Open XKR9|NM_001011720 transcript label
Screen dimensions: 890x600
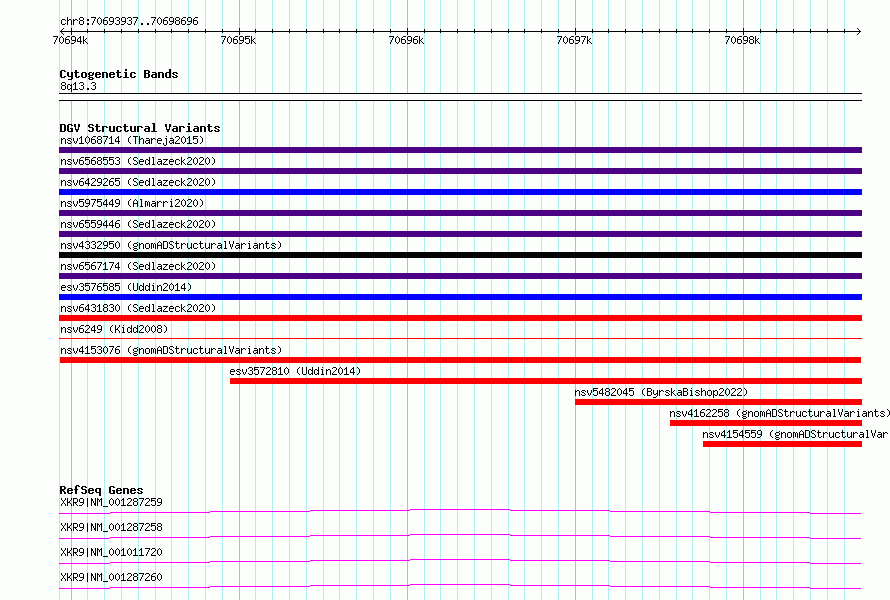[x=111, y=552]
